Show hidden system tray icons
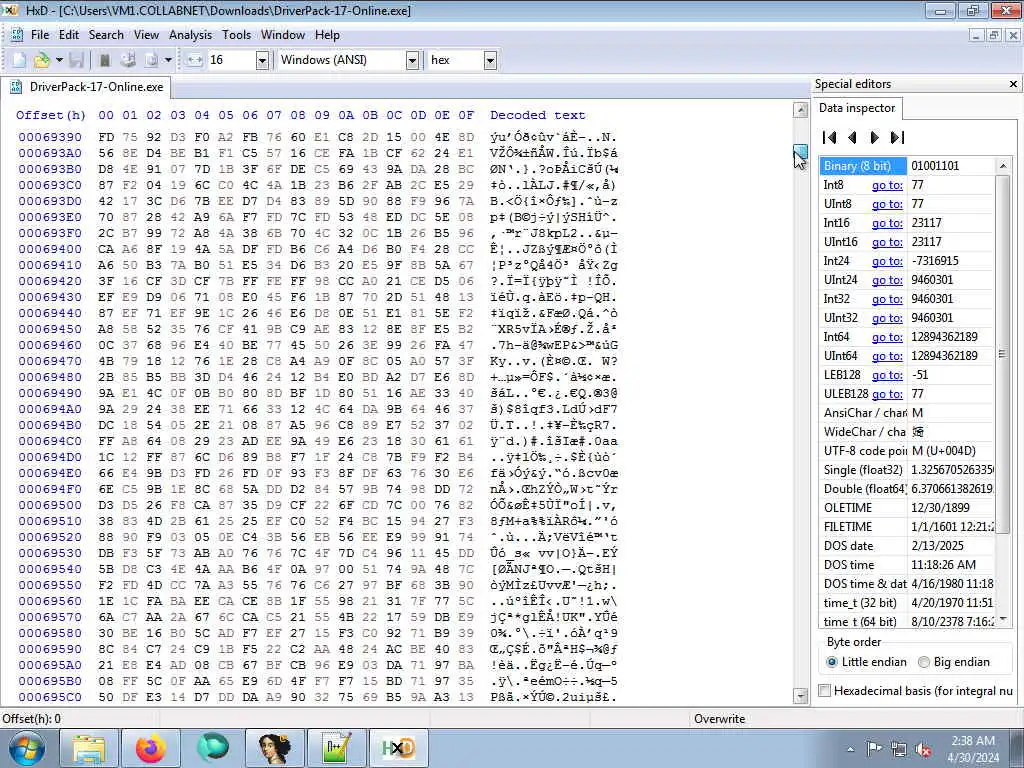The width and height of the screenshot is (1024, 768). [850, 749]
